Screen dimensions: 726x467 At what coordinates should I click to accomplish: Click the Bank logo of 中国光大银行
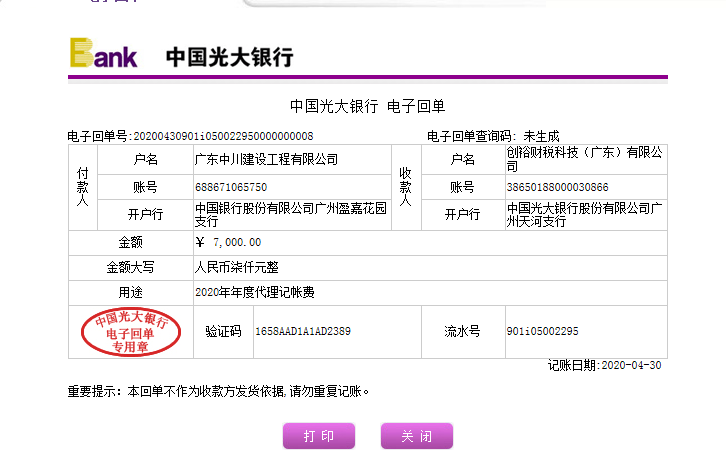pos(103,53)
